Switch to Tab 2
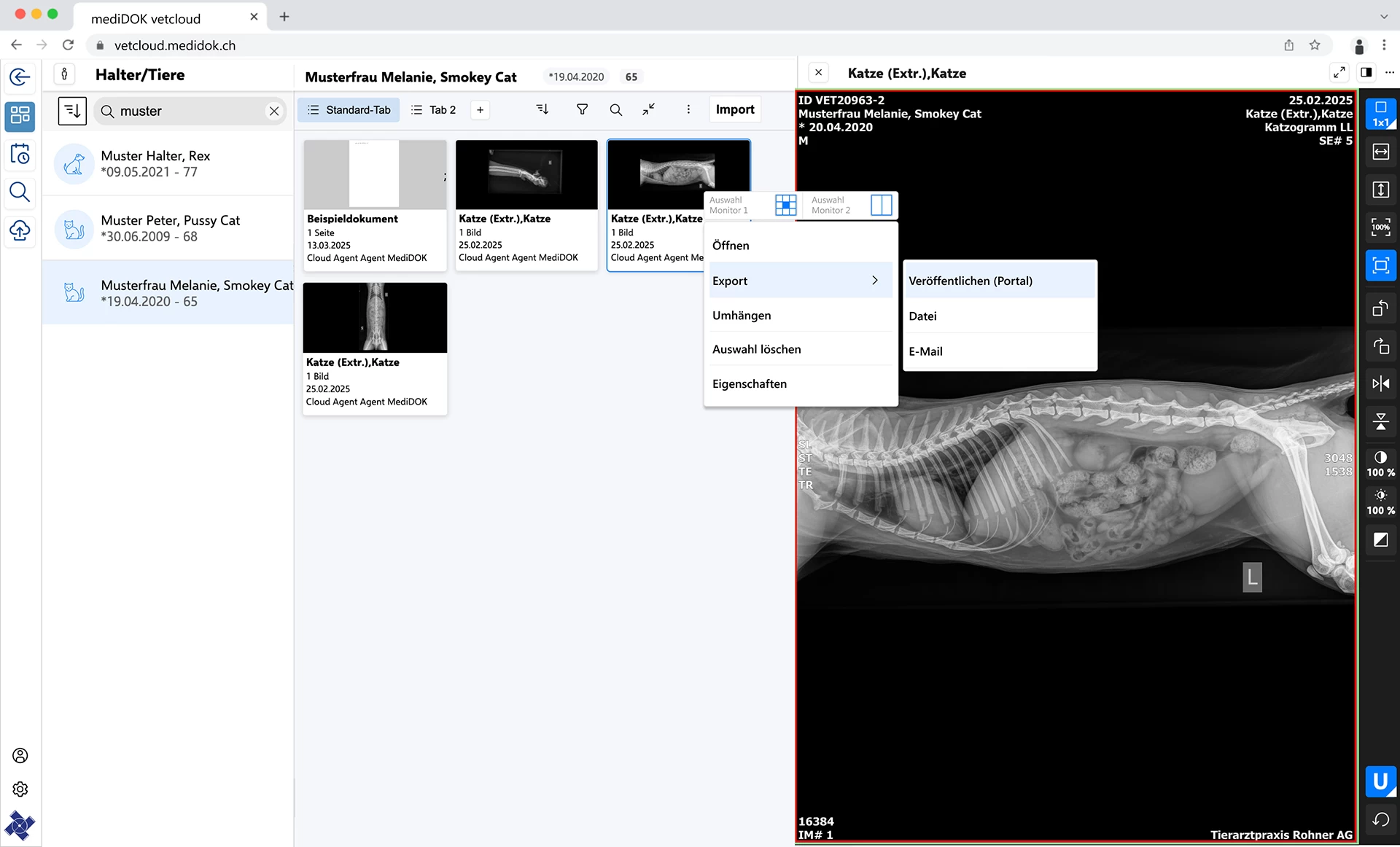The width and height of the screenshot is (1400, 847). click(x=434, y=110)
